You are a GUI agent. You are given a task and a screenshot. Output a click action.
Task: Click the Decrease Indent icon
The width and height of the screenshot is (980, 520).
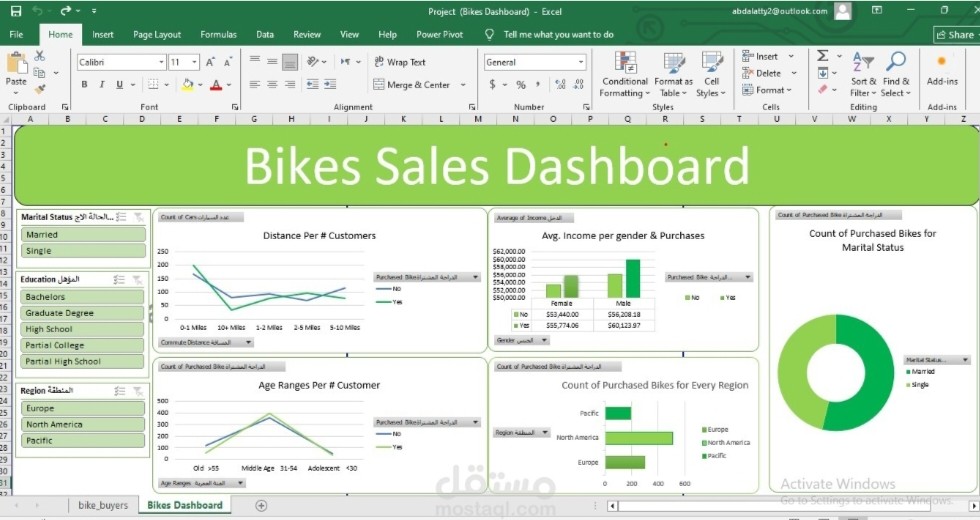312,84
